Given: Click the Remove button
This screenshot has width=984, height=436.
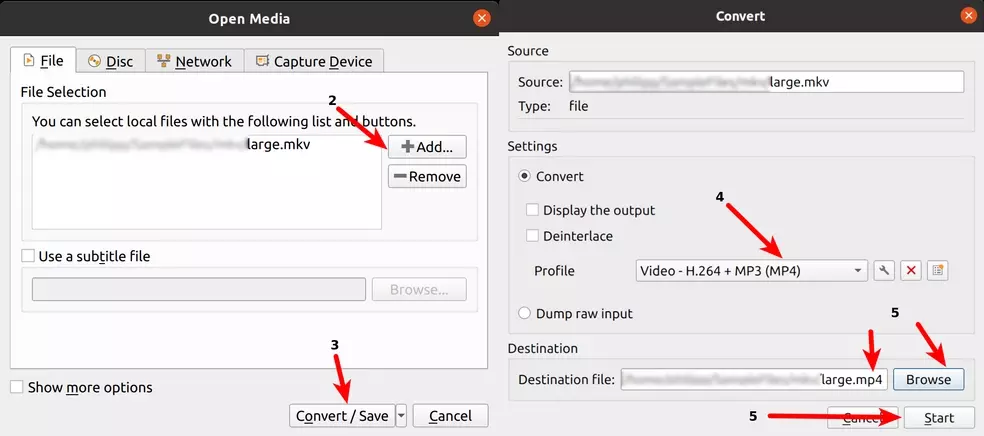Looking at the screenshot, I should (x=427, y=176).
